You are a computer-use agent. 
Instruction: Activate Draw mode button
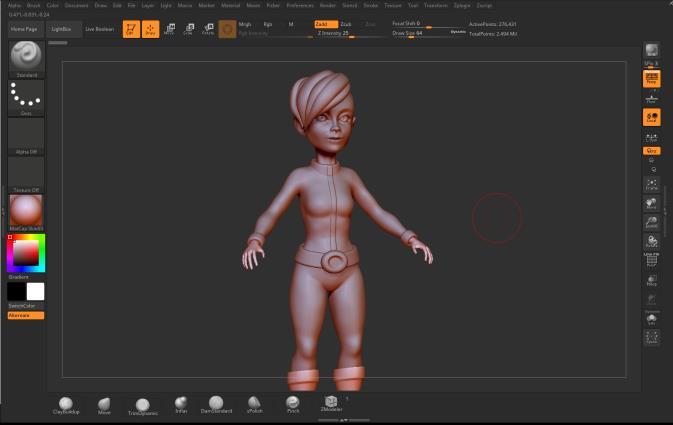(x=150, y=29)
